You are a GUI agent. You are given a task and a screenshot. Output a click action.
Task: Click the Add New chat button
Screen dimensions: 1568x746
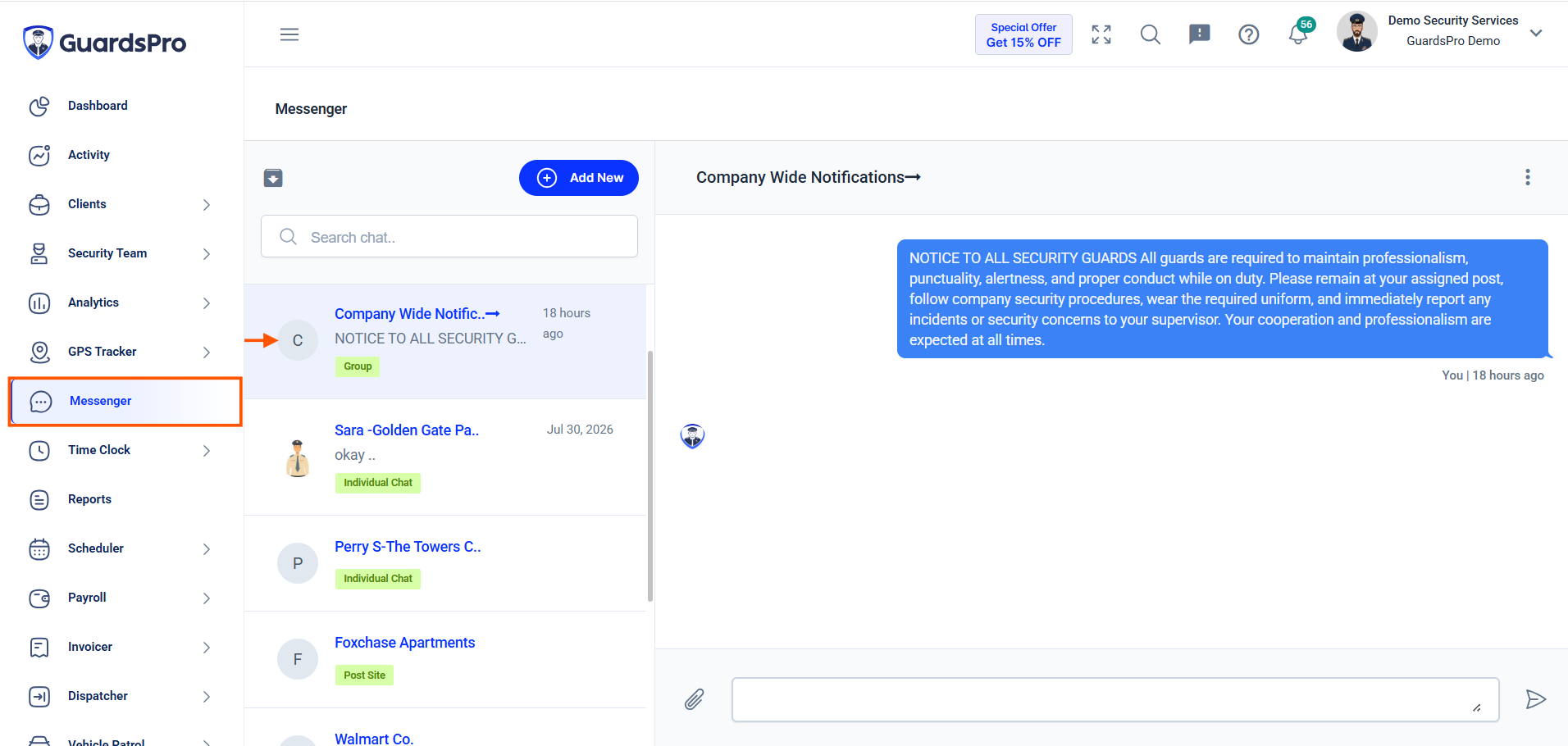(x=579, y=178)
